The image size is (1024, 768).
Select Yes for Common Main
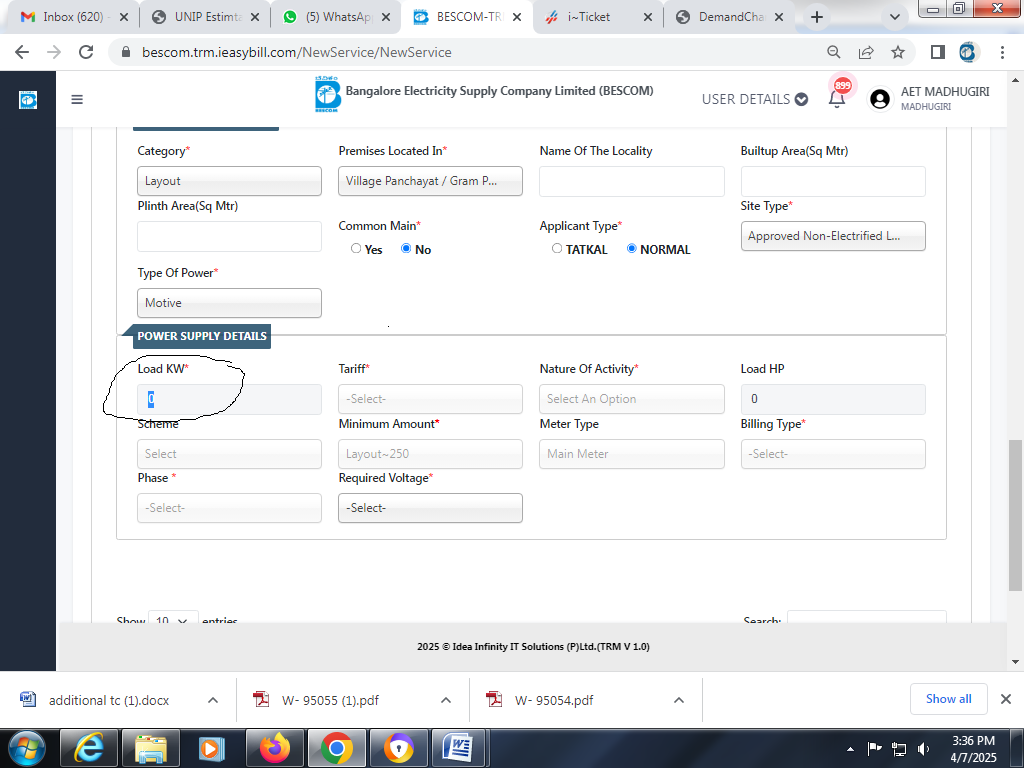[x=356, y=248]
